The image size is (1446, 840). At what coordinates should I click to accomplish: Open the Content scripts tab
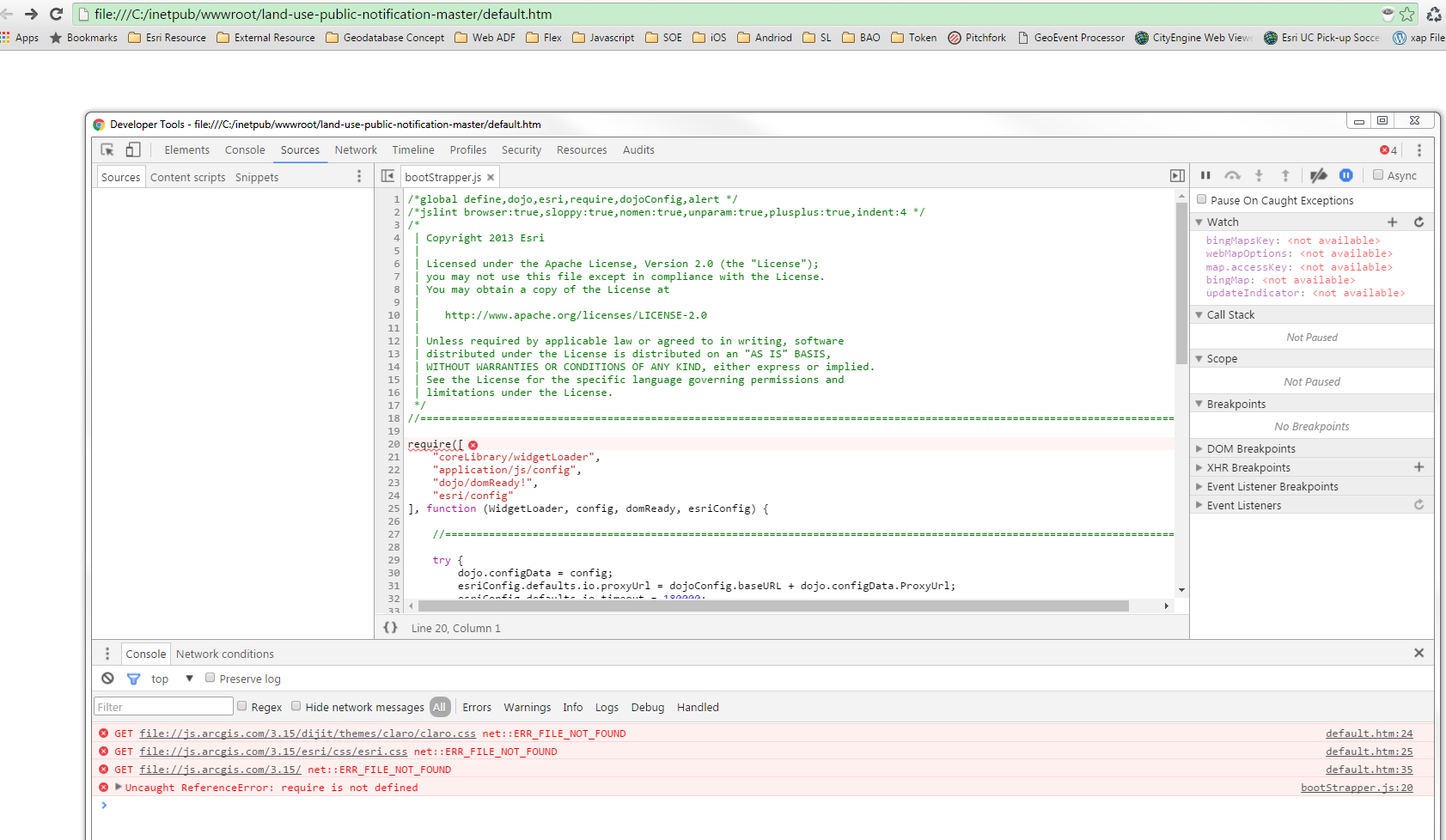pos(187,177)
